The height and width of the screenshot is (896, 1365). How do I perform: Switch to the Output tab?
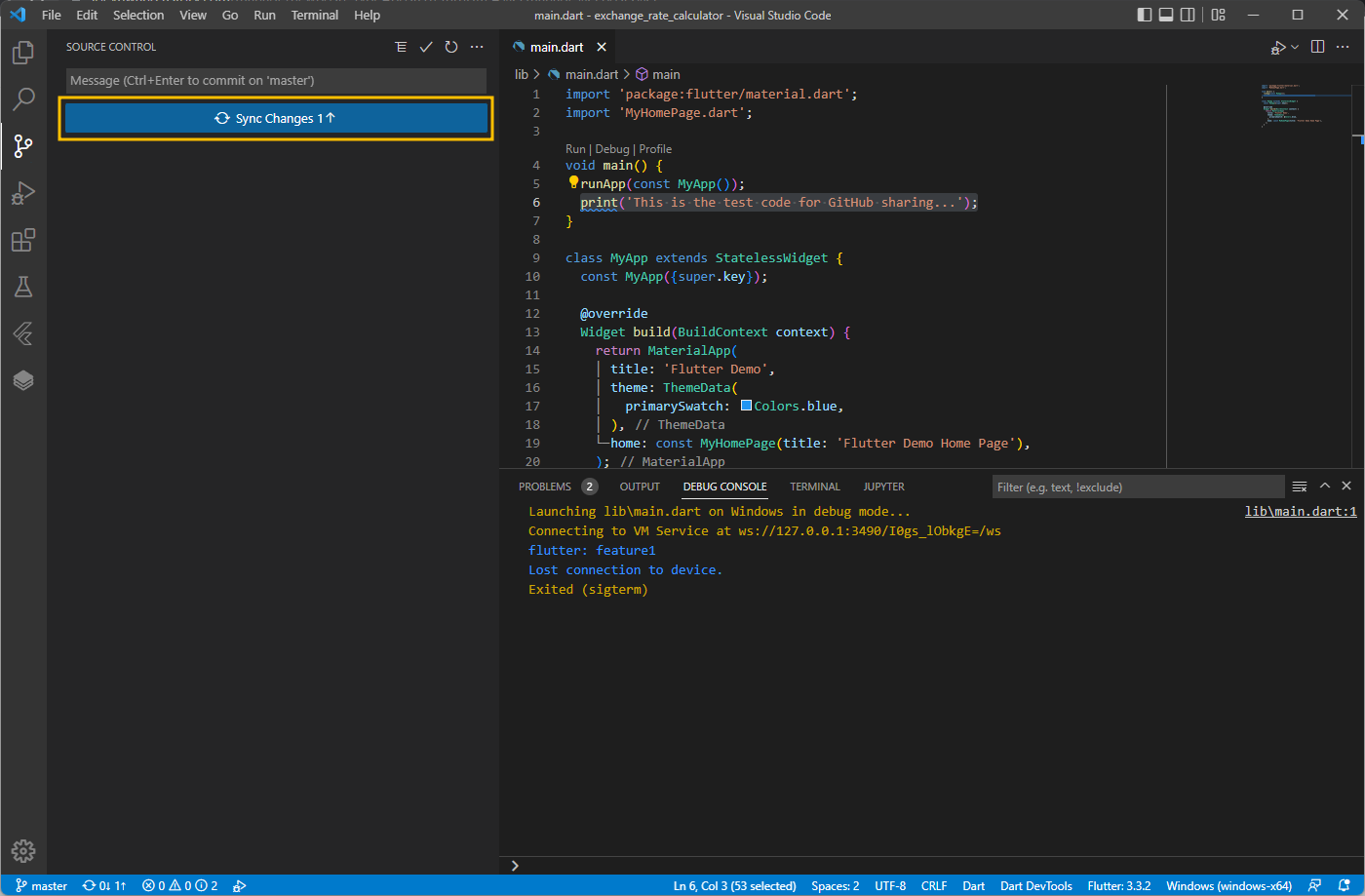click(640, 487)
